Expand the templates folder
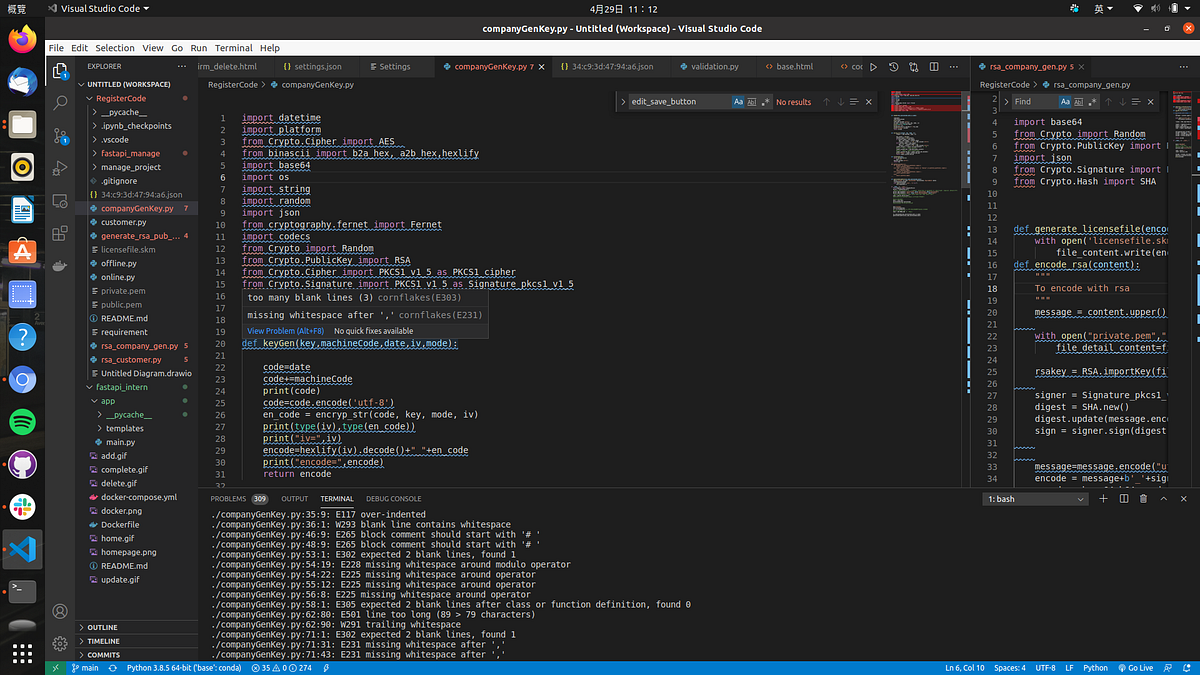The width and height of the screenshot is (1200, 675). pyautogui.click(x=125, y=428)
